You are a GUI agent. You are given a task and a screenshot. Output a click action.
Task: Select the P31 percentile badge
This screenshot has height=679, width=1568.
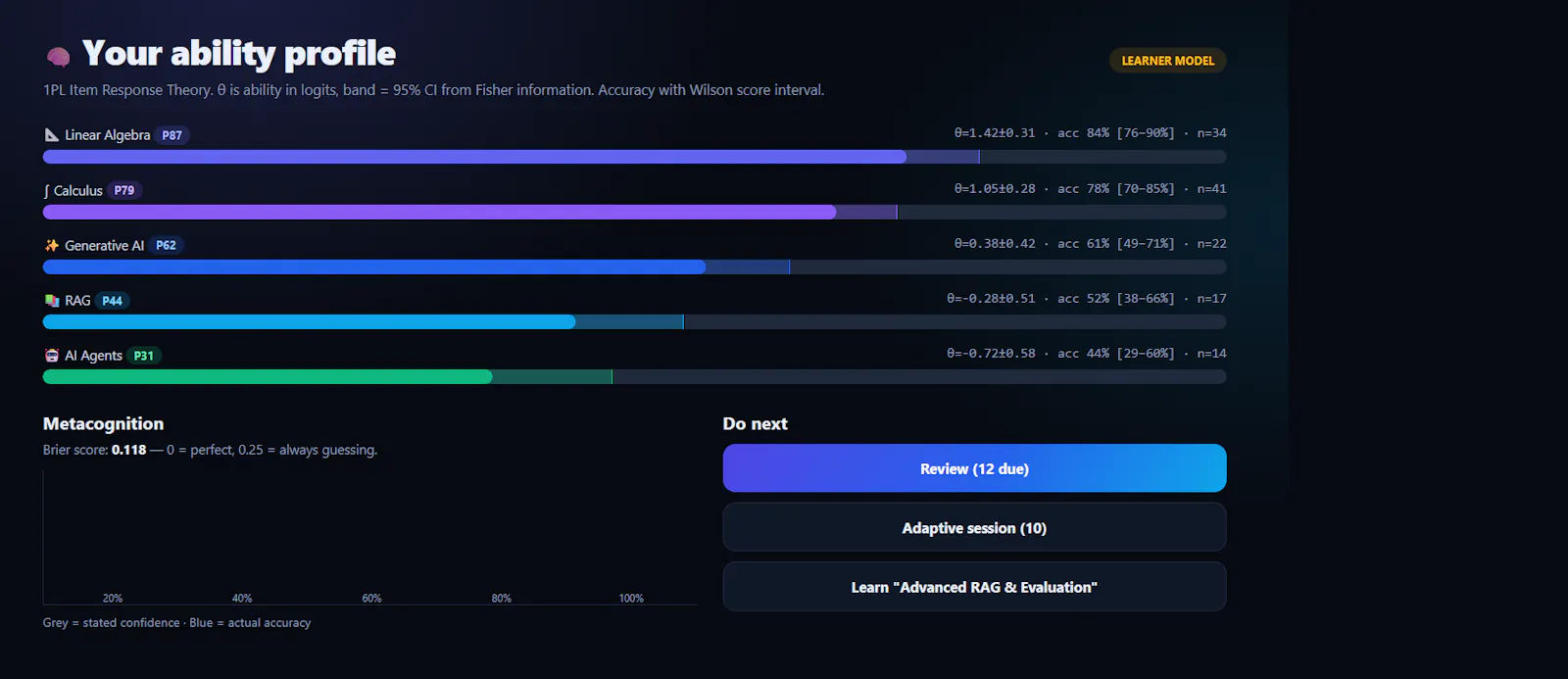[x=144, y=356]
